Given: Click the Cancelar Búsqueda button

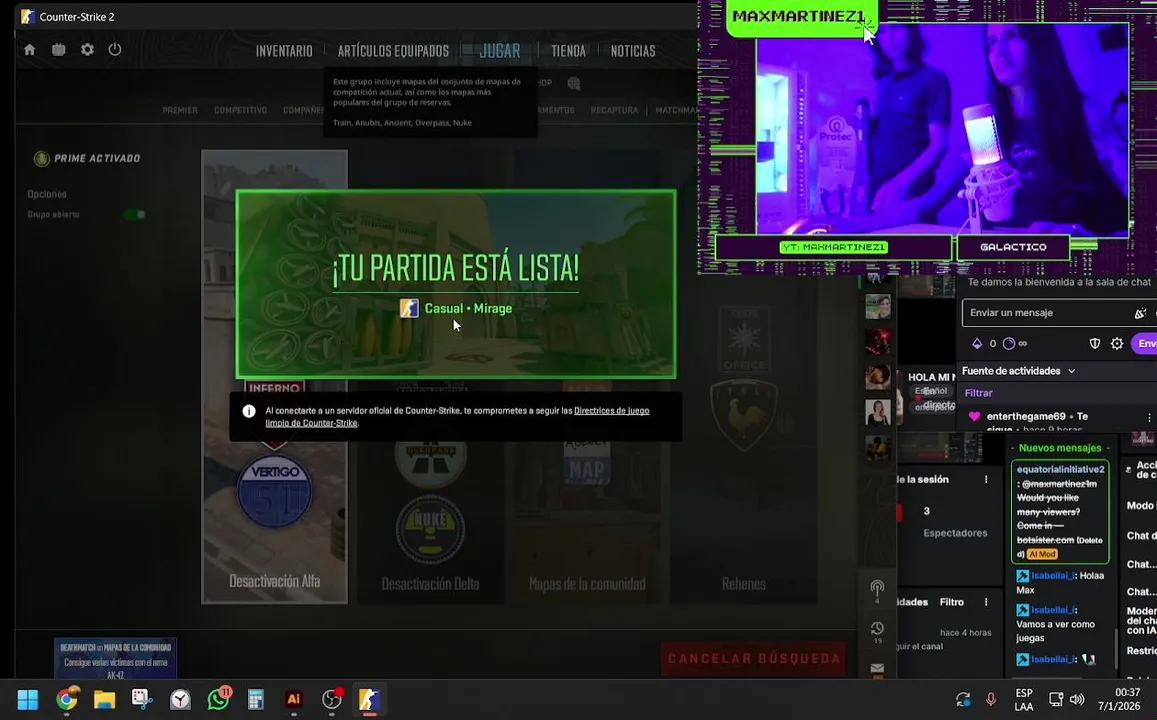Looking at the screenshot, I should point(754,659).
